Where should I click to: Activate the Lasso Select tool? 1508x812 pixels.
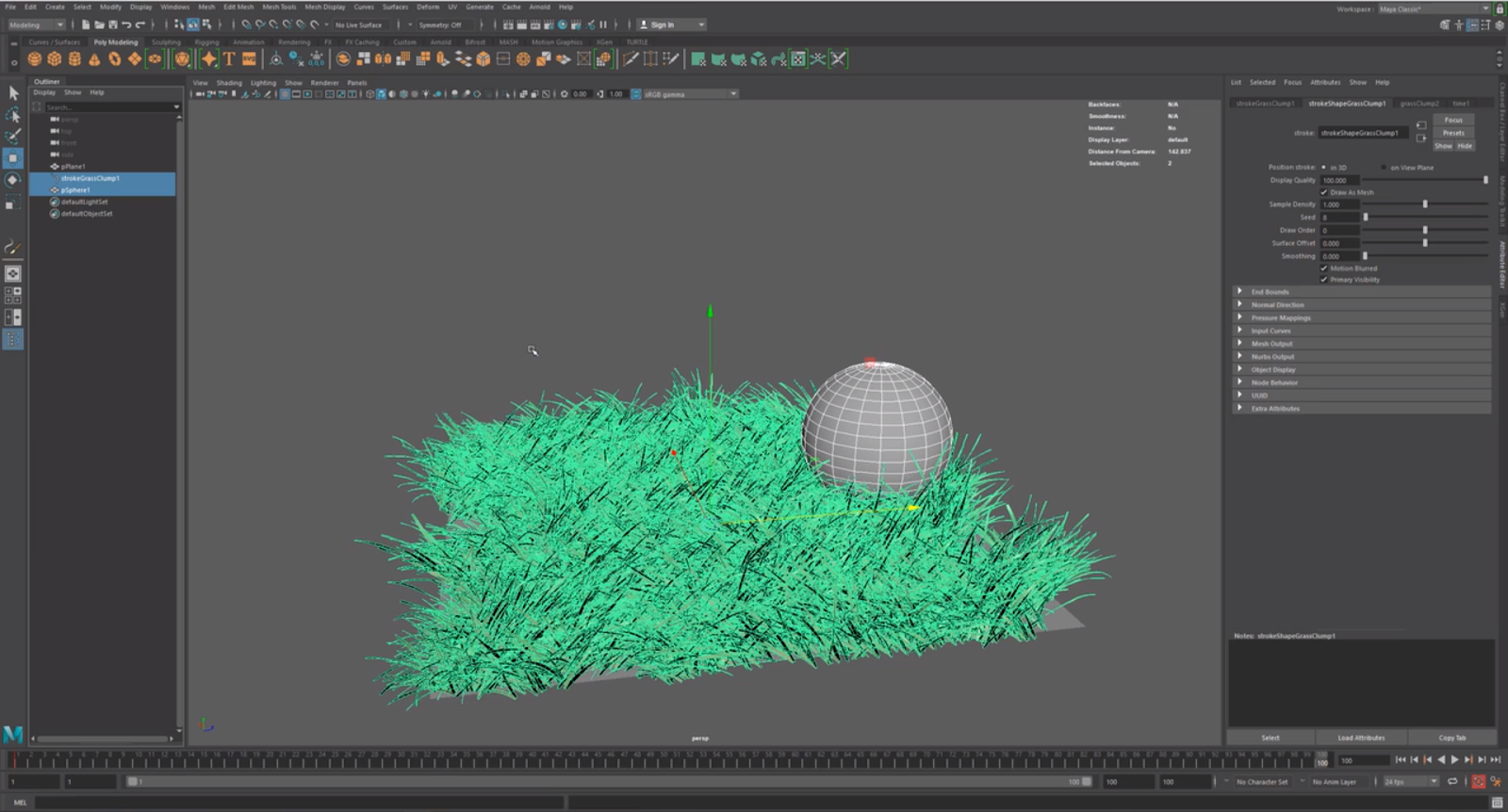point(12,115)
